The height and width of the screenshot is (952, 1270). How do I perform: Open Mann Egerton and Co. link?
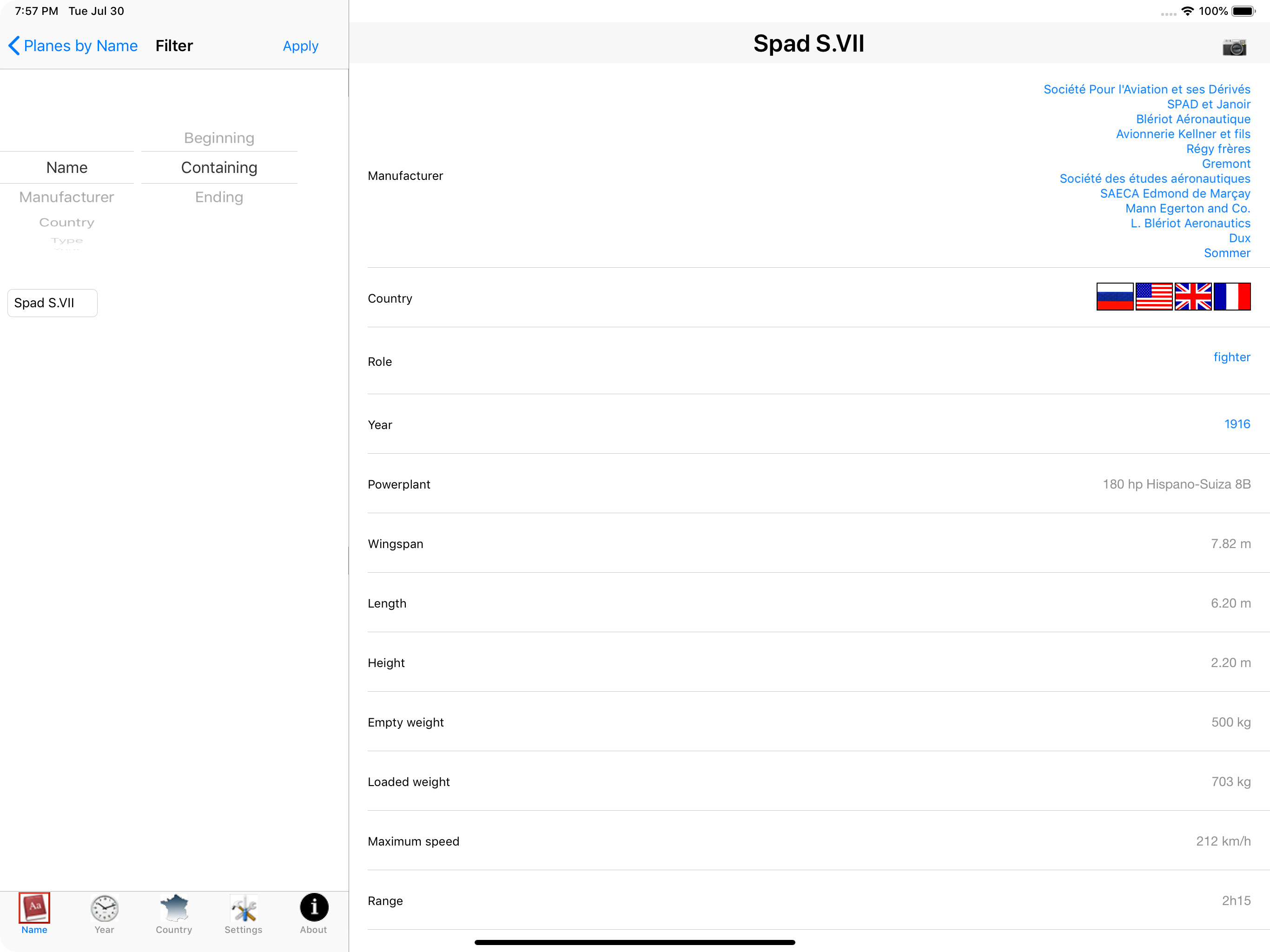[1187, 208]
